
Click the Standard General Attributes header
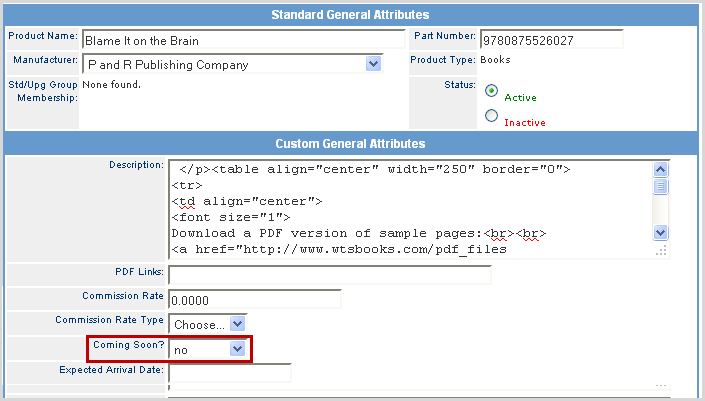(x=351, y=15)
